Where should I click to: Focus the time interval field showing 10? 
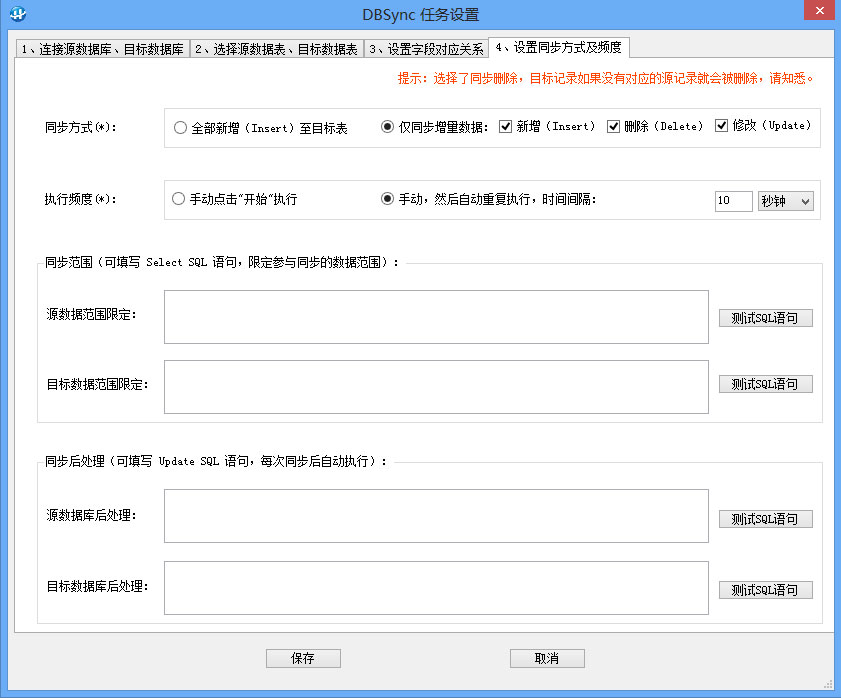click(x=733, y=201)
